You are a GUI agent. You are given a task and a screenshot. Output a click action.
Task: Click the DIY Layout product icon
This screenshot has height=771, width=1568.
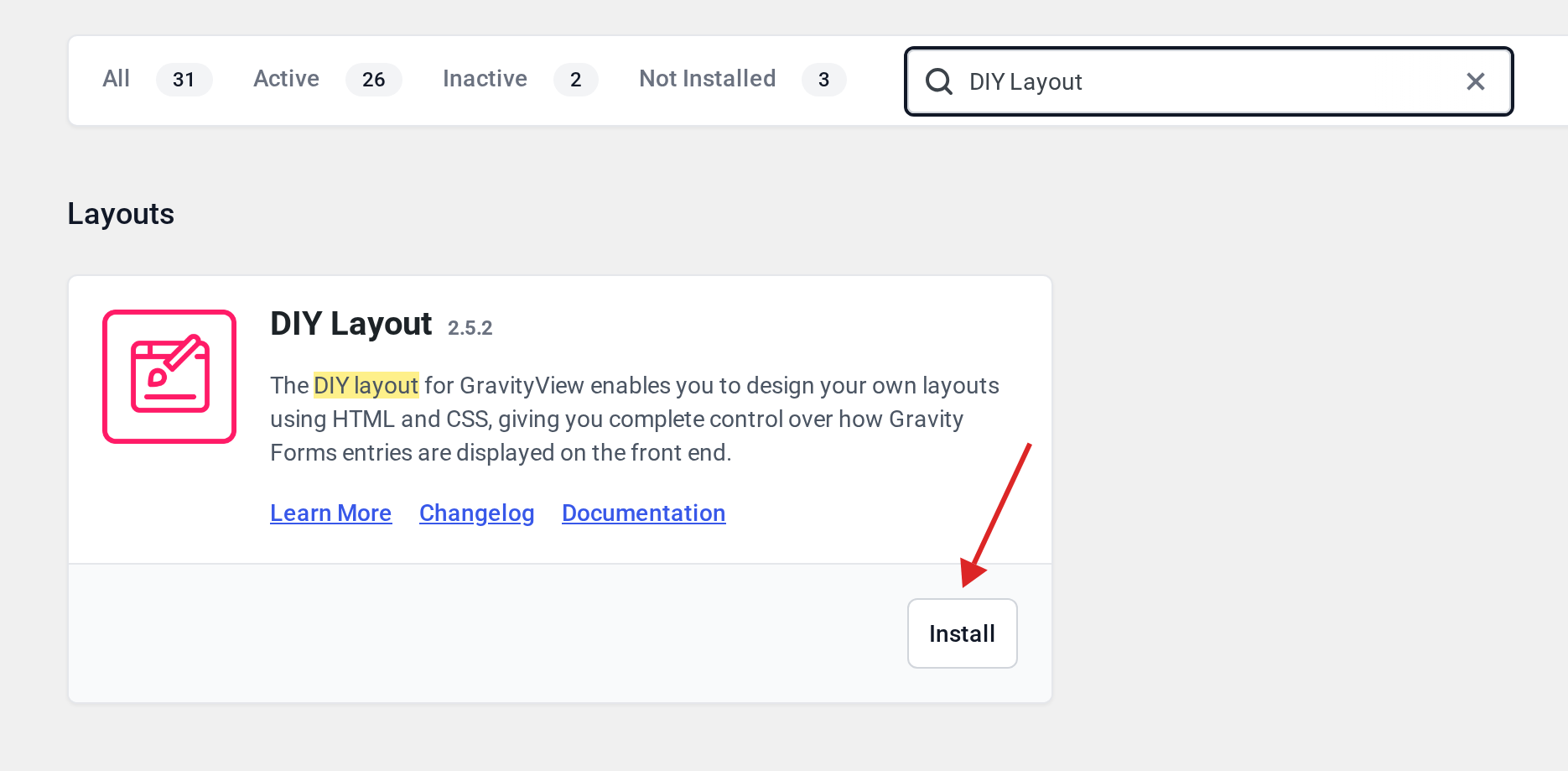[x=169, y=377]
